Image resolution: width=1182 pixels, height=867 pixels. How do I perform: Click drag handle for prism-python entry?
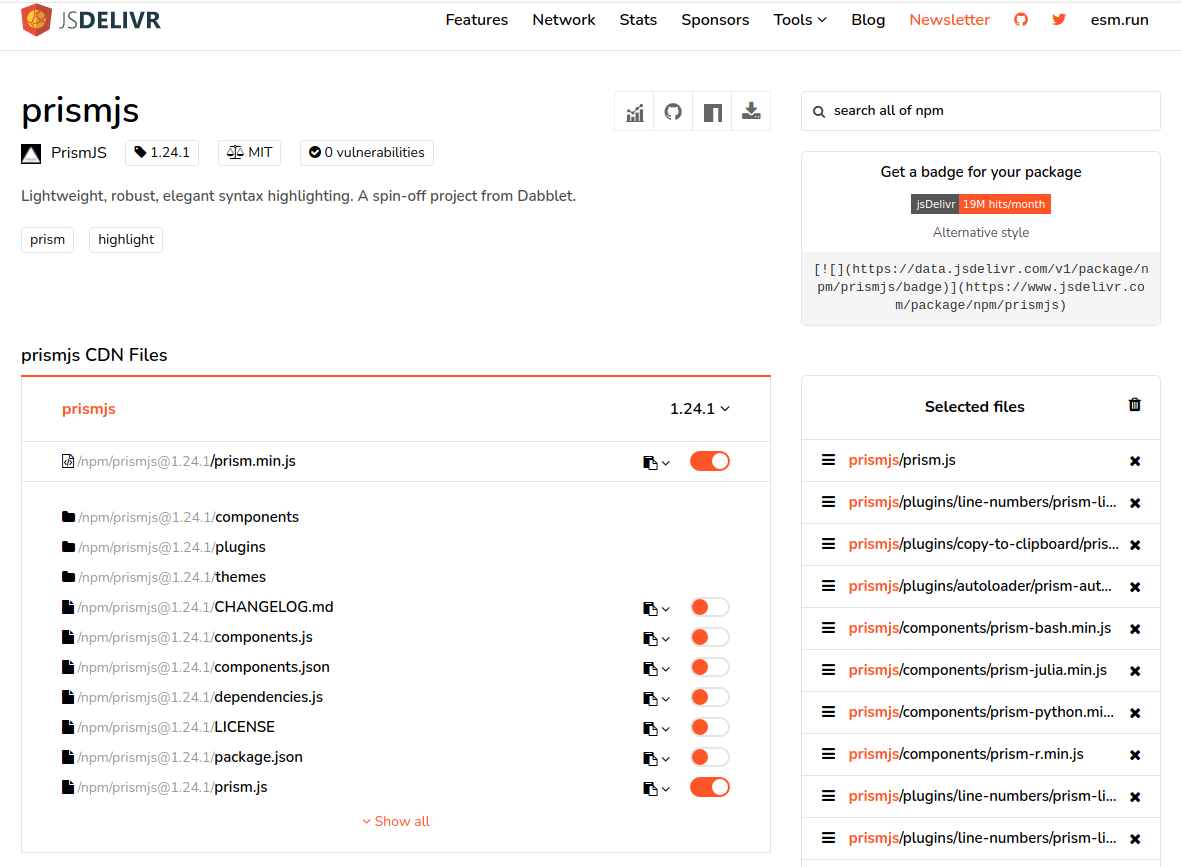(x=828, y=712)
